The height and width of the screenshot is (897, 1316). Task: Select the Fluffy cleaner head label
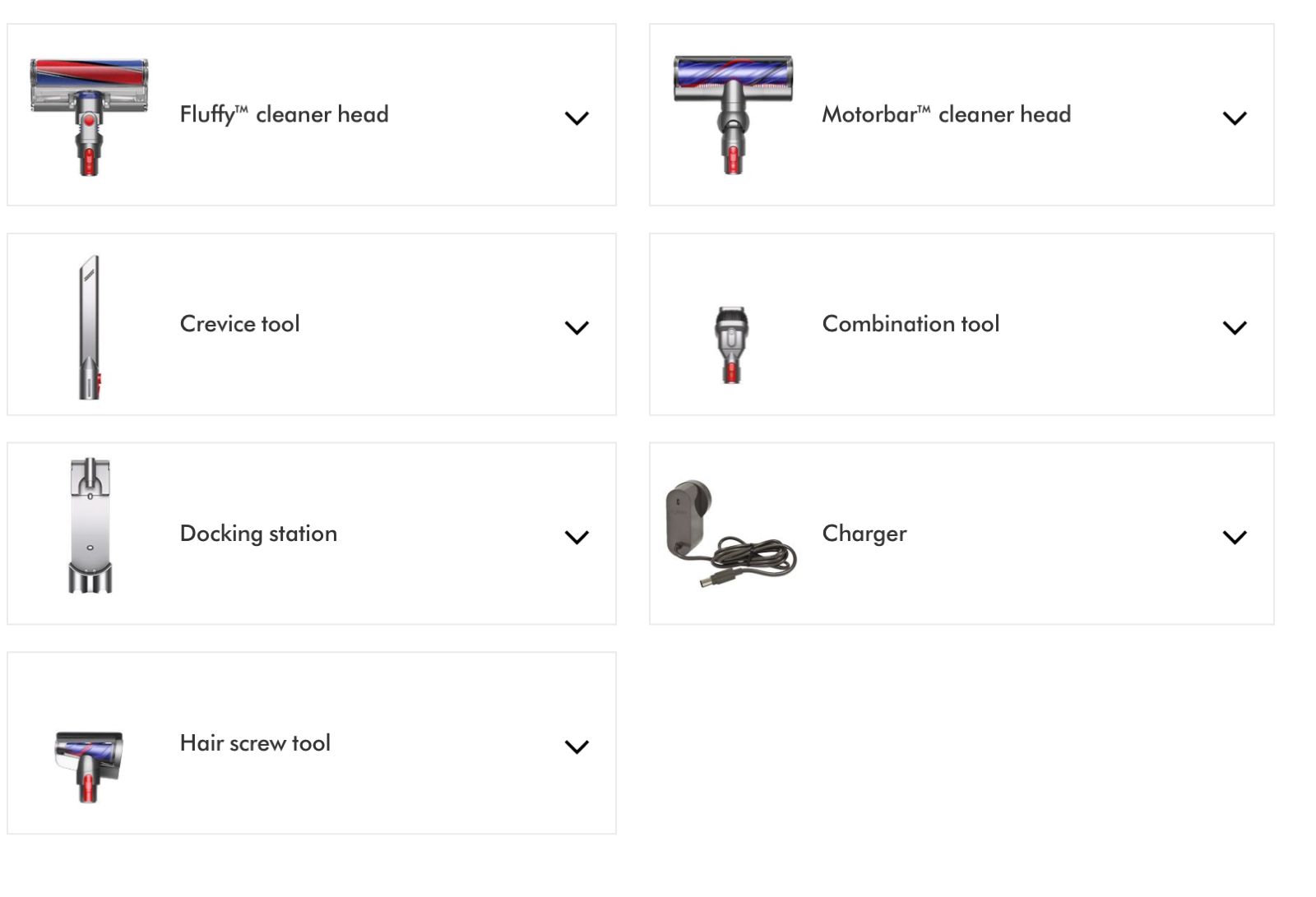pos(284,114)
